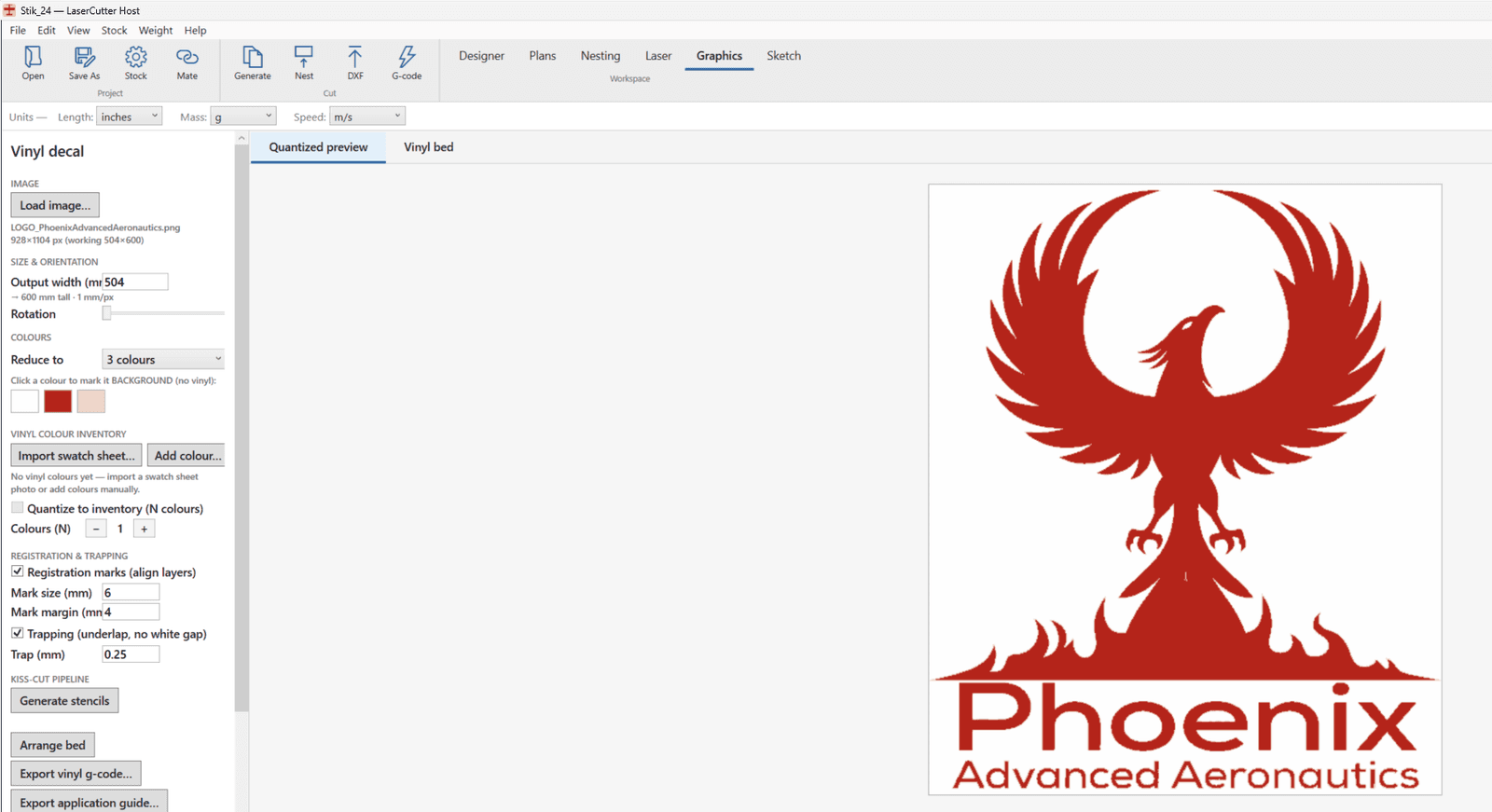Image resolution: width=1492 pixels, height=812 pixels.
Task: Click the left panel vertical scrollbar
Action: click(242, 429)
